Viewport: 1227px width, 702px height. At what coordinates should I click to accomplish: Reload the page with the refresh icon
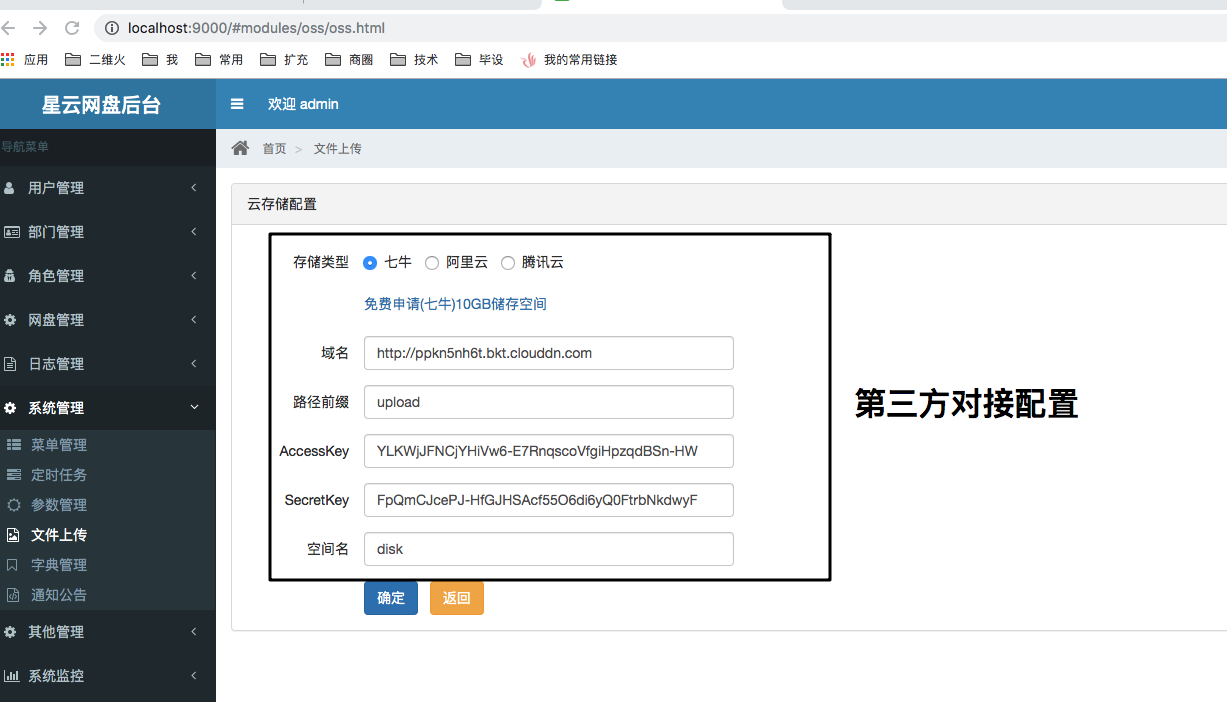coord(72,28)
